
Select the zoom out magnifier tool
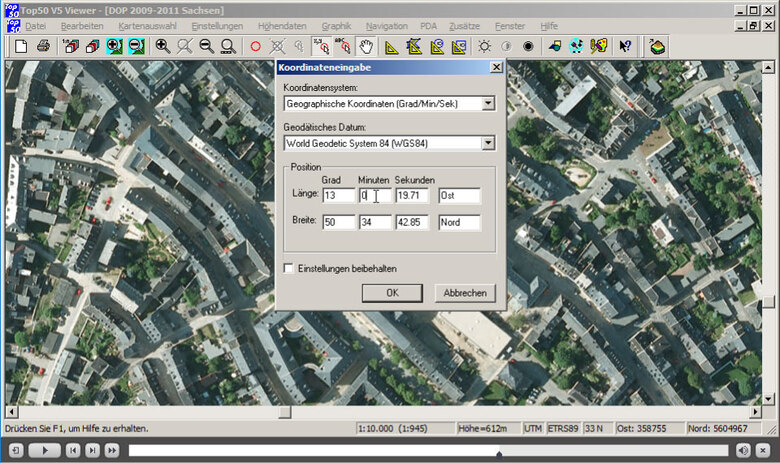(x=206, y=46)
